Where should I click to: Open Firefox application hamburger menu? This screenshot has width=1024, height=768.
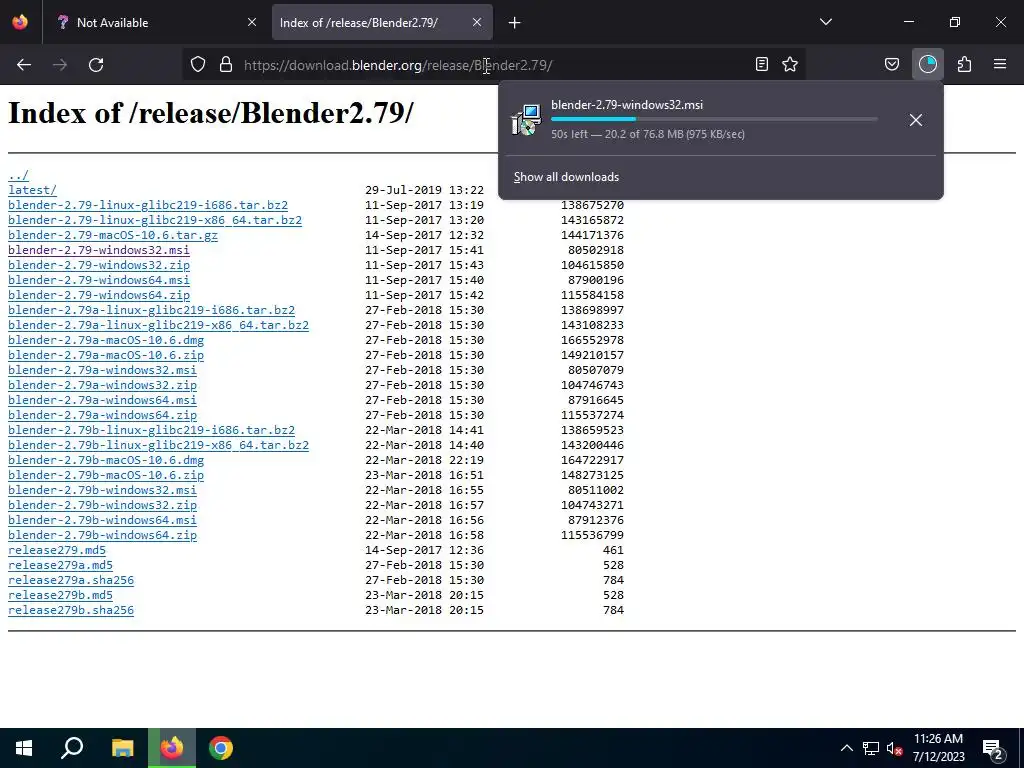click(1000, 64)
